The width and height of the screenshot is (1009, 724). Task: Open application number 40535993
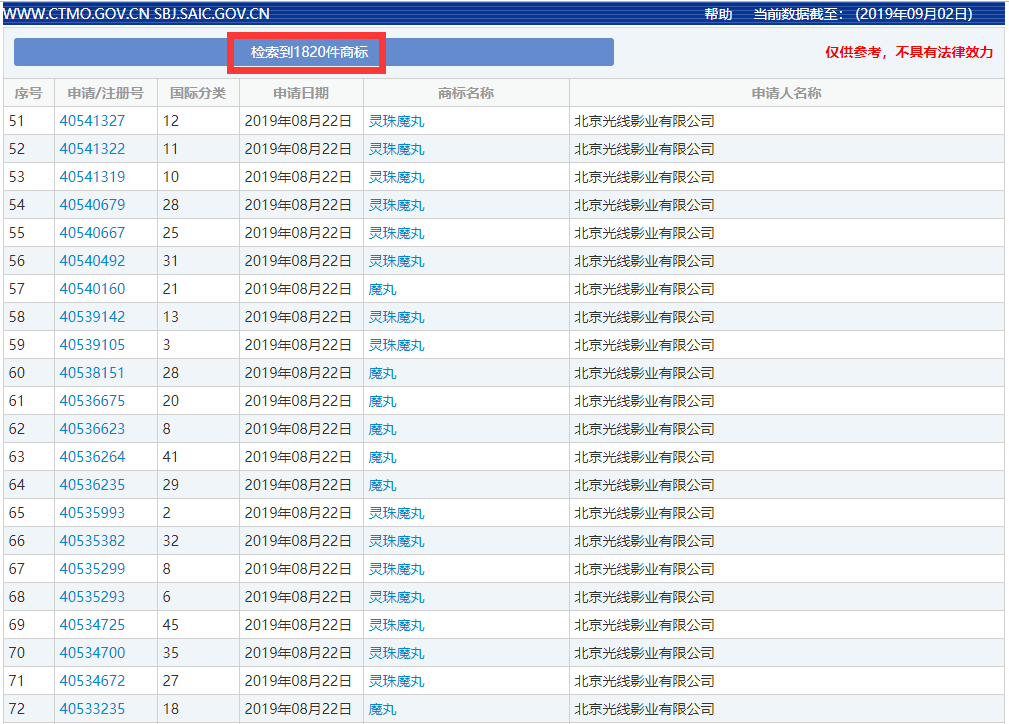(x=92, y=513)
